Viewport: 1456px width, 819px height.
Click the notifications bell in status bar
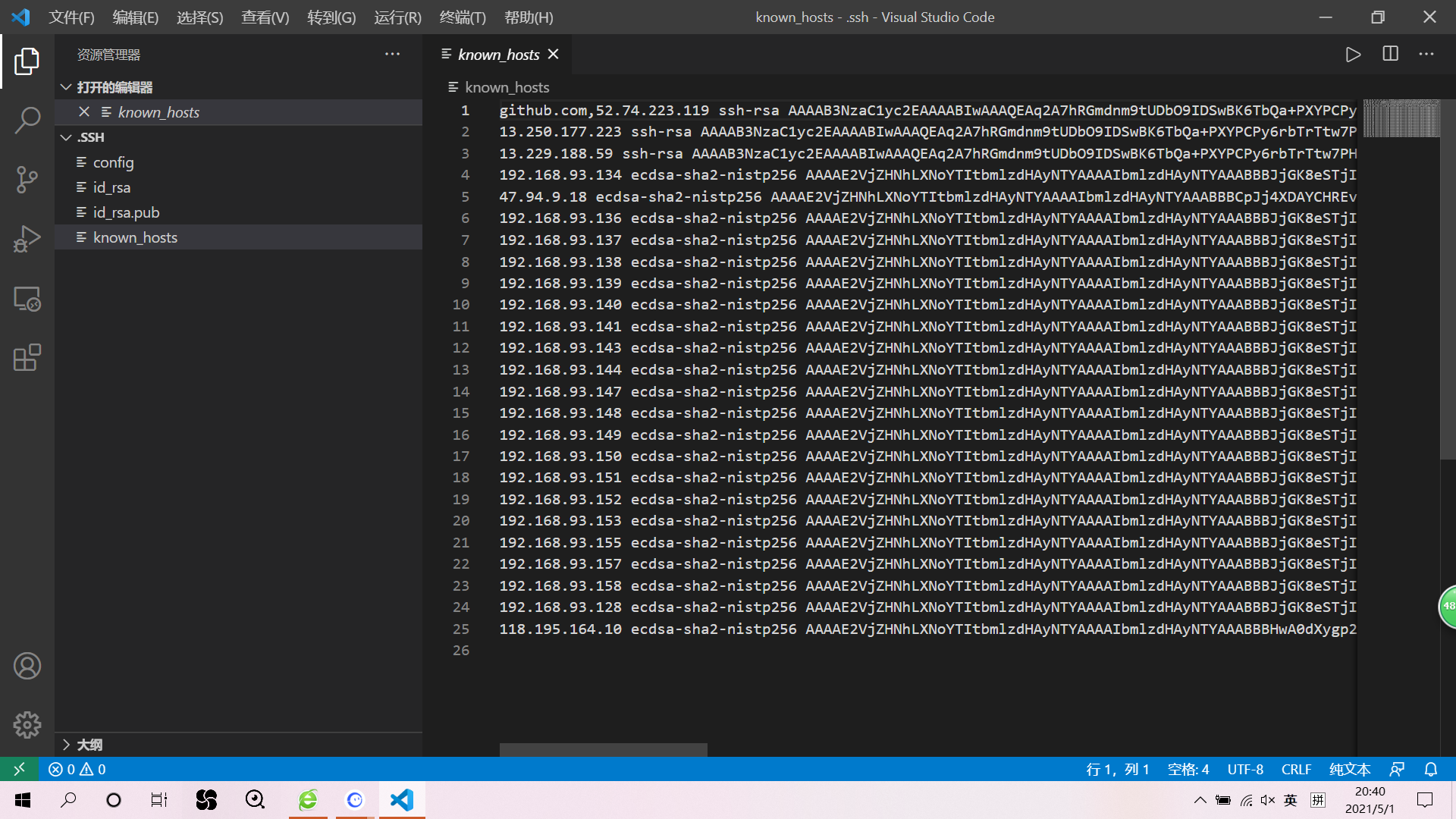tap(1430, 769)
